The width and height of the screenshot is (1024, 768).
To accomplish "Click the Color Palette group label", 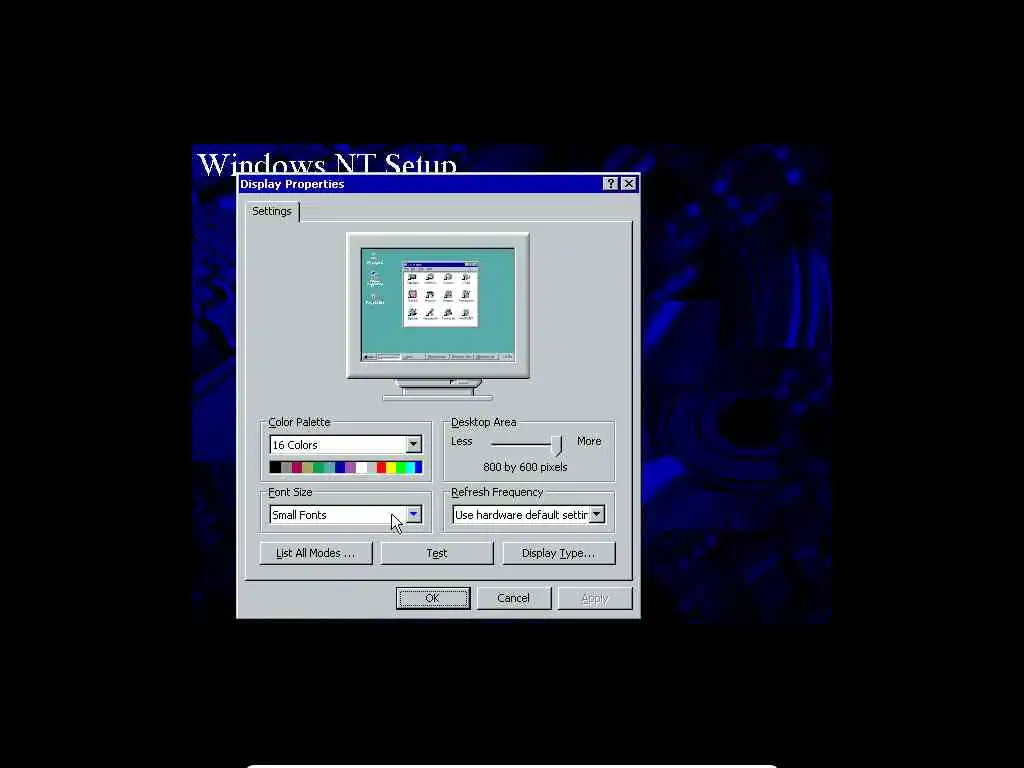I will coord(299,423).
